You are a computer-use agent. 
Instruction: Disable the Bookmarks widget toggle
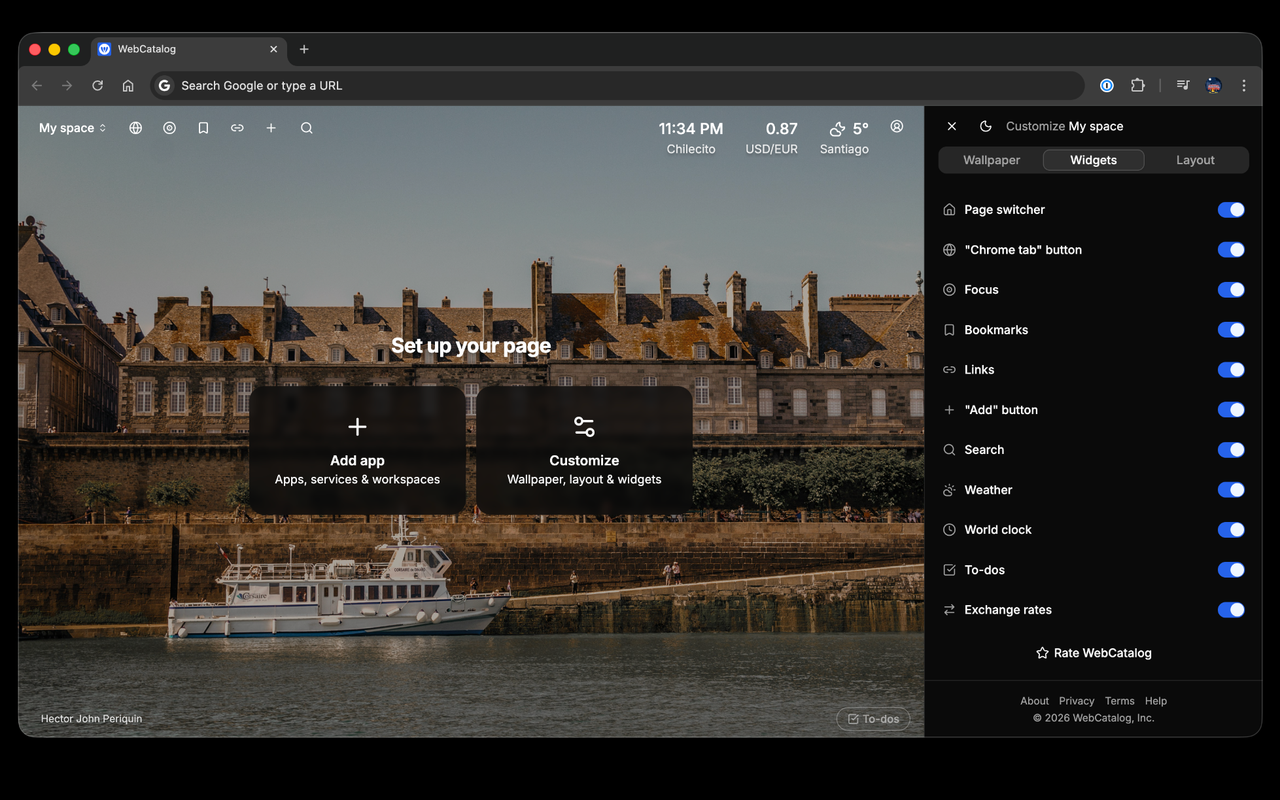[x=1231, y=330]
